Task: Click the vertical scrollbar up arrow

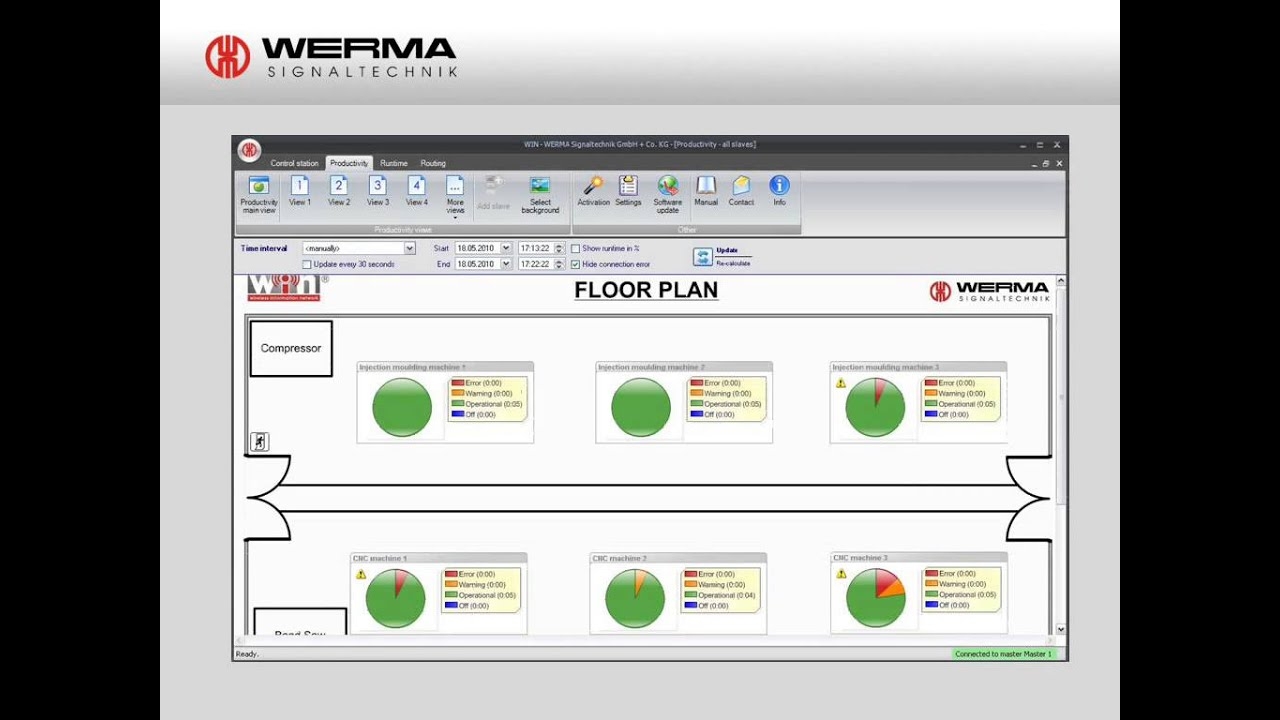Action: pyautogui.click(x=1060, y=281)
